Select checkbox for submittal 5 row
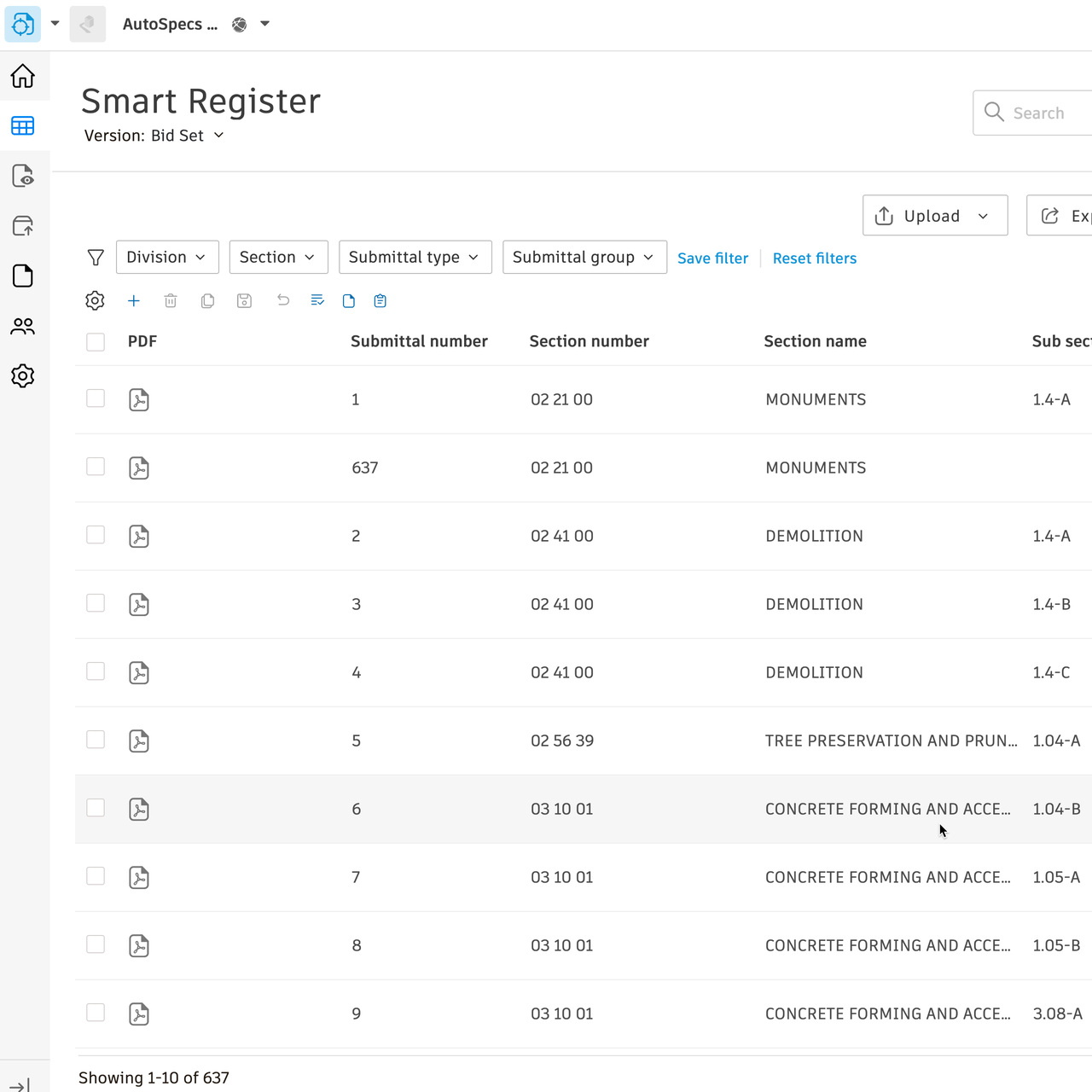 96,740
